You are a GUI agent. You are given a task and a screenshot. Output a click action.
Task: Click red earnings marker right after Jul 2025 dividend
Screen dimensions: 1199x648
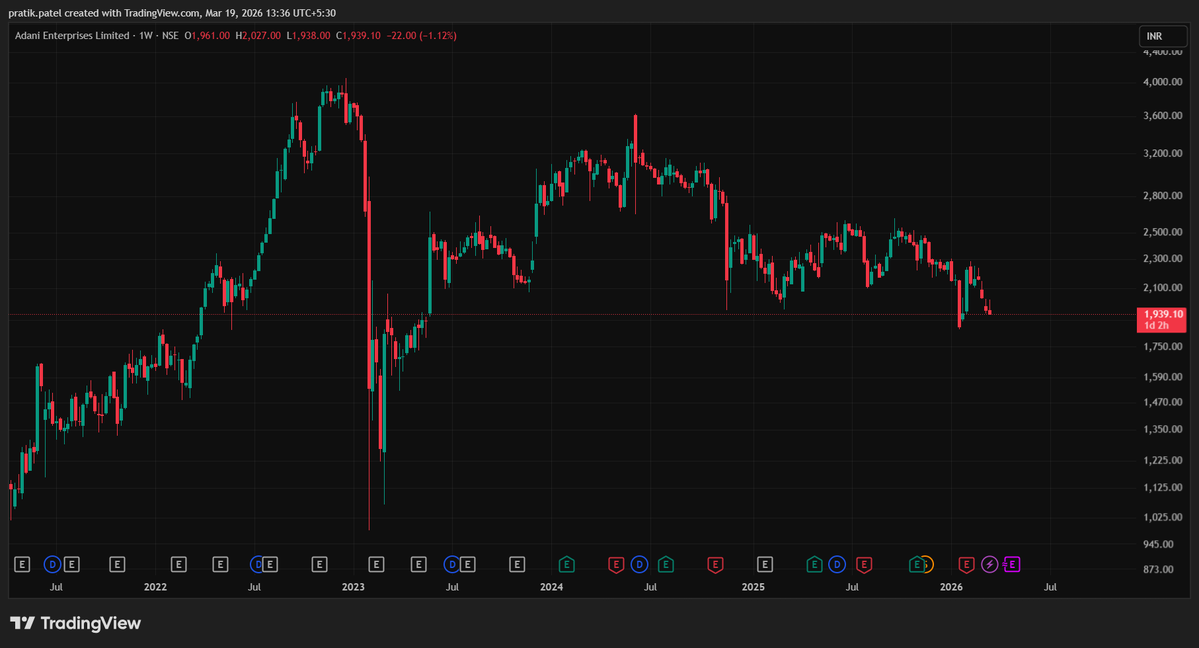pyautogui.click(x=864, y=565)
